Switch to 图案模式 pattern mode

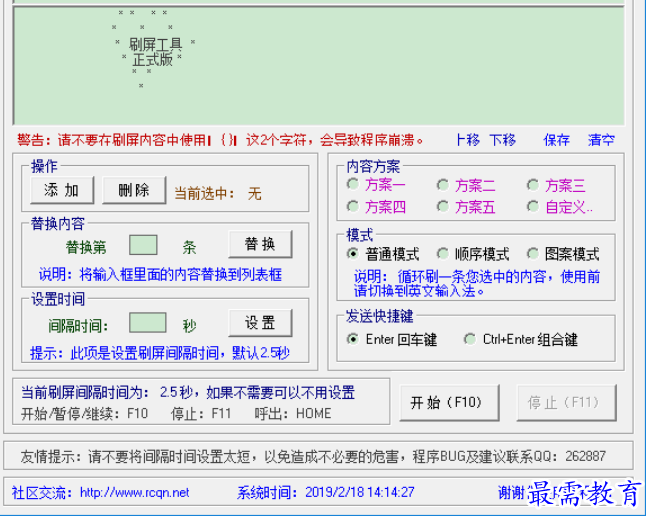pyautogui.click(x=533, y=254)
